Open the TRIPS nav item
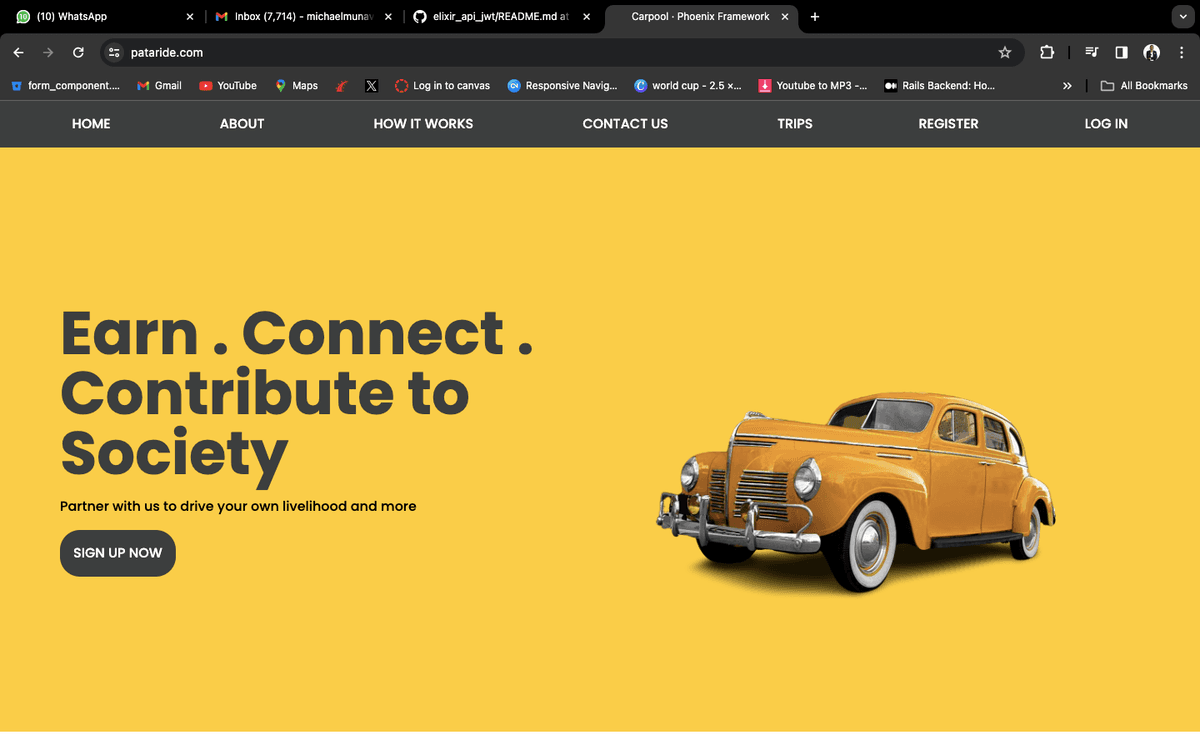This screenshot has width=1200, height=750. (x=795, y=124)
